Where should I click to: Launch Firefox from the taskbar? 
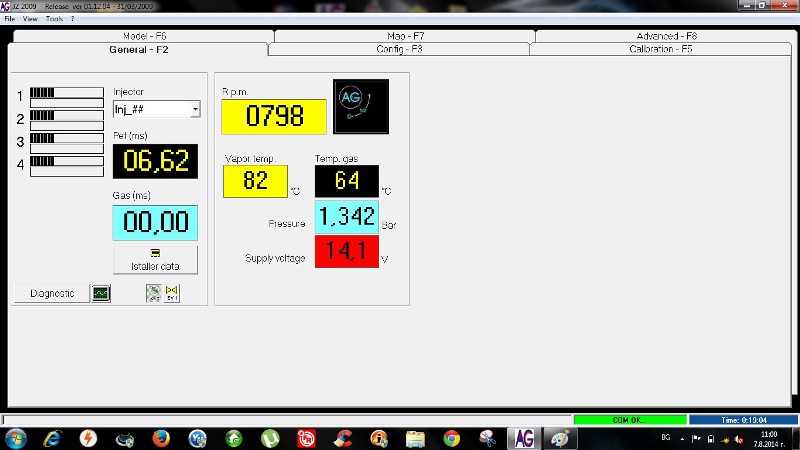tap(161, 438)
